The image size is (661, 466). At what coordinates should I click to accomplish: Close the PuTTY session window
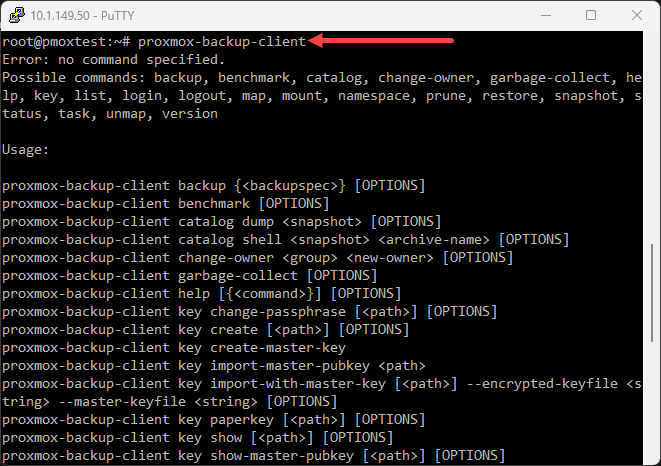(637, 15)
